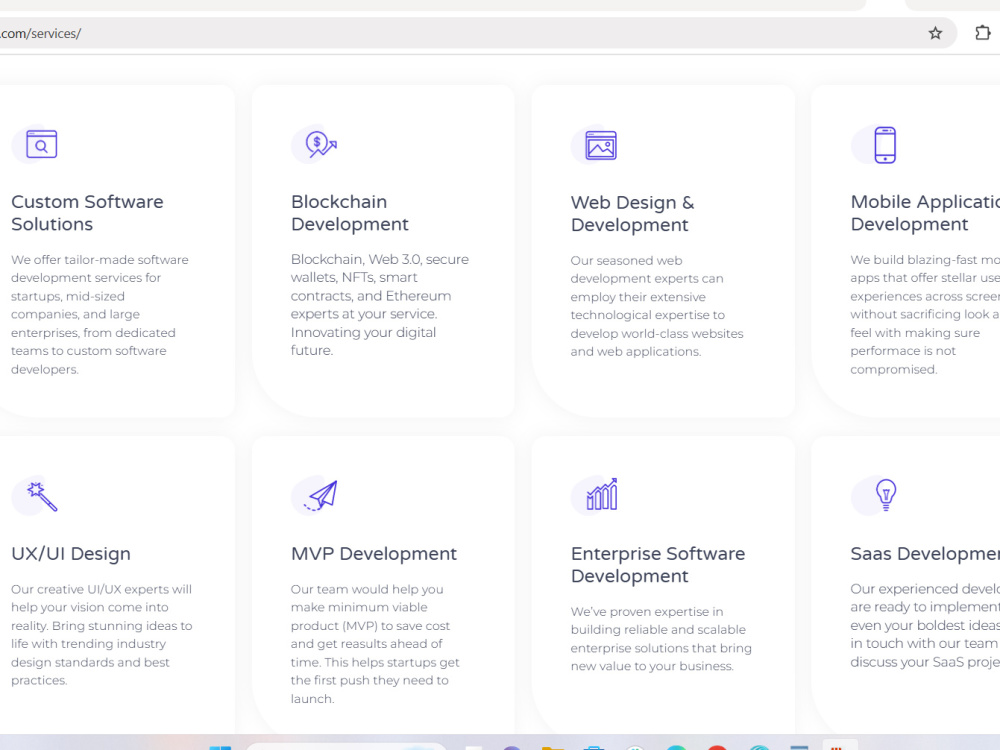The width and height of the screenshot is (1000, 750).
Task: Click text "Innovating your digital"
Action: point(363,332)
